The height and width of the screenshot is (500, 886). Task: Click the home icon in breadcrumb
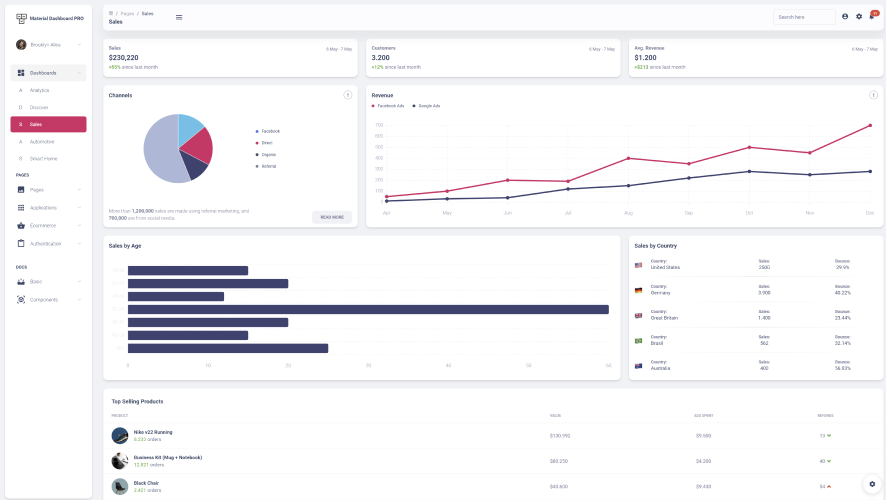coord(111,13)
